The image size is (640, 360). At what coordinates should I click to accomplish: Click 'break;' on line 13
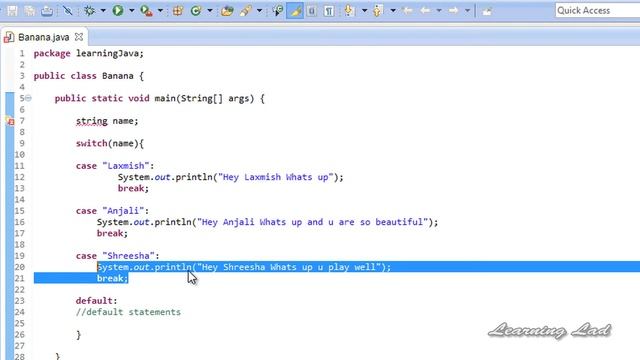tap(133, 188)
